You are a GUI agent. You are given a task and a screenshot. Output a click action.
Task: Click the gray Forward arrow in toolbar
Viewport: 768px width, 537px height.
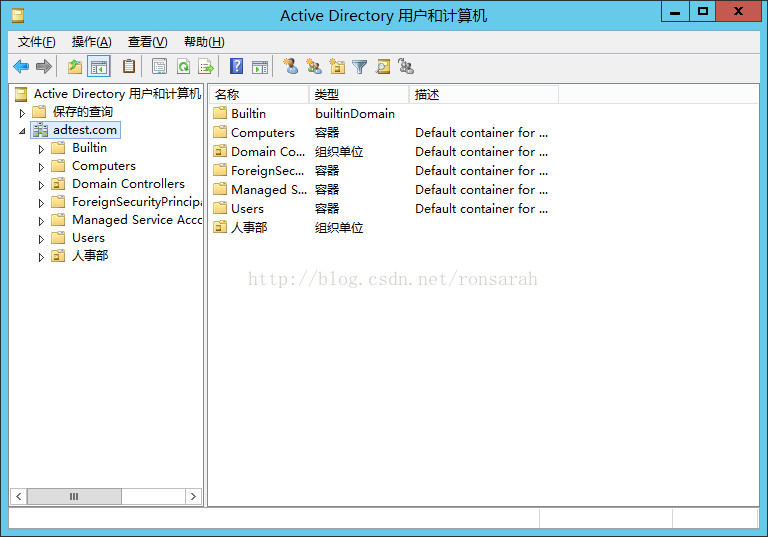(x=44, y=66)
